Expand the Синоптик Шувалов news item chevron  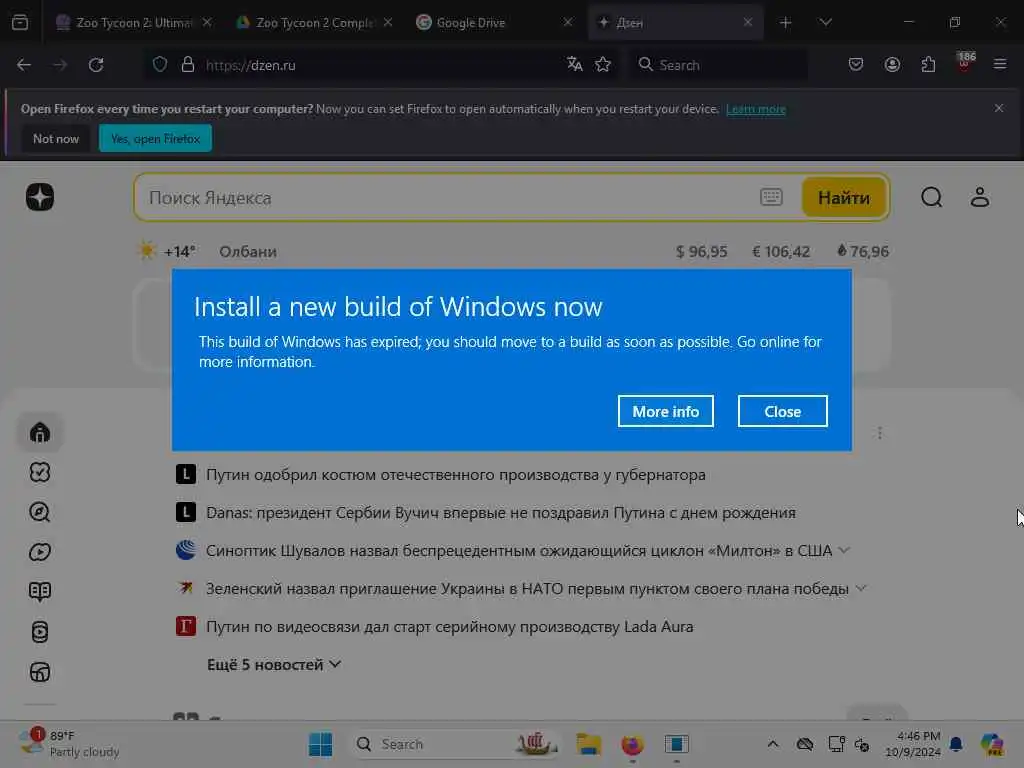844,551
